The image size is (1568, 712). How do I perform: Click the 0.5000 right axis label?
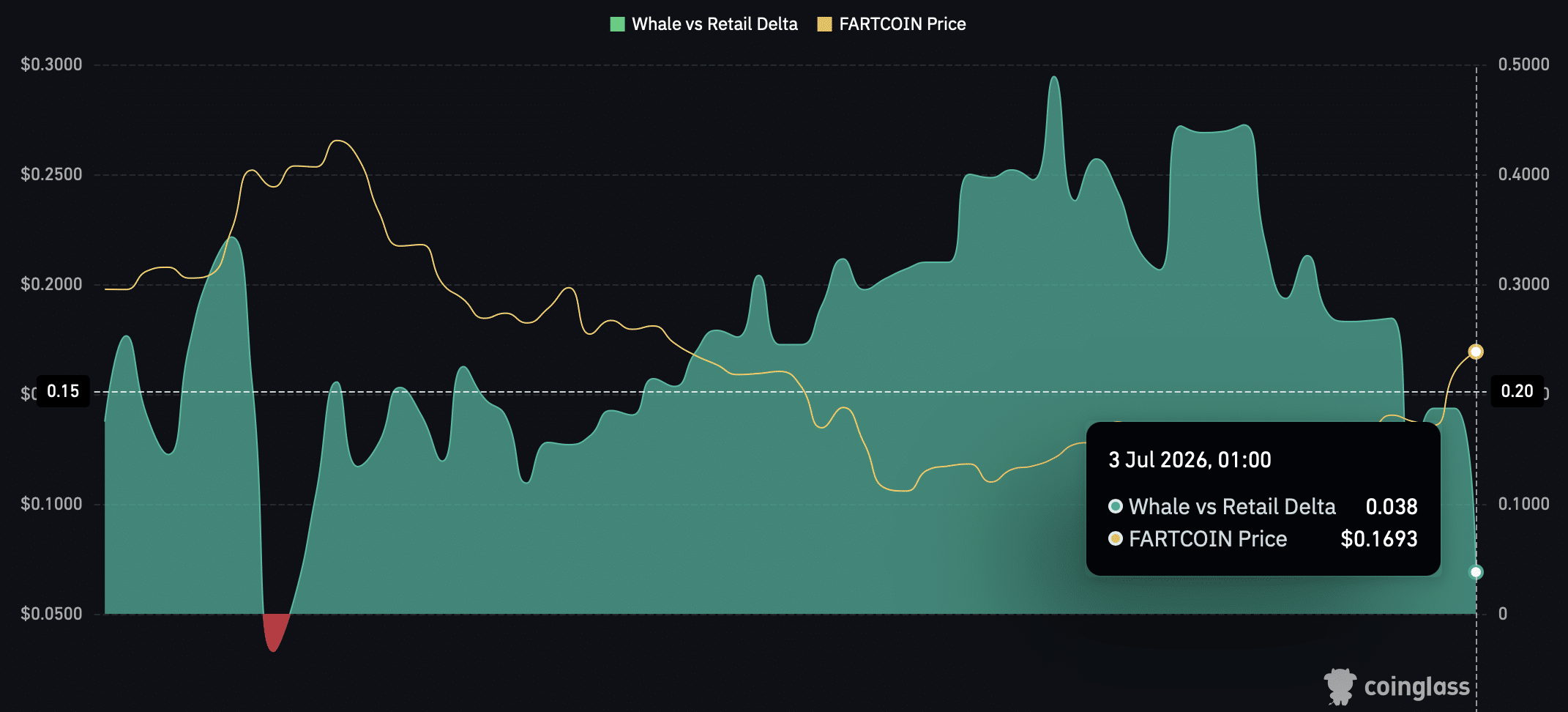point(1523,64)
